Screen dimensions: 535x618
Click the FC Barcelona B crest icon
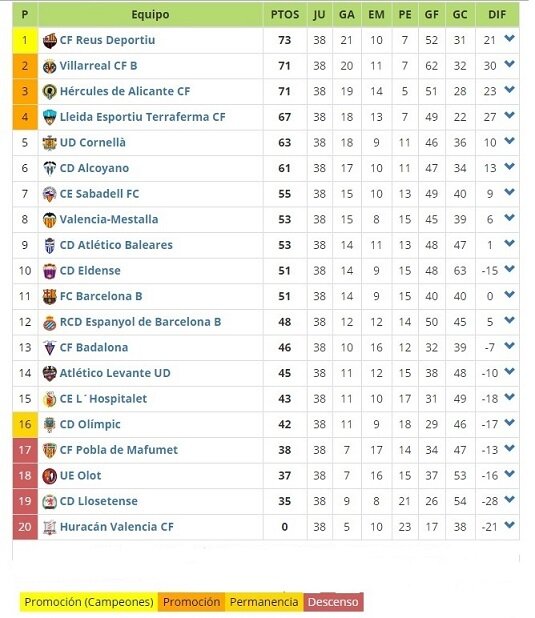click(49, 296)
